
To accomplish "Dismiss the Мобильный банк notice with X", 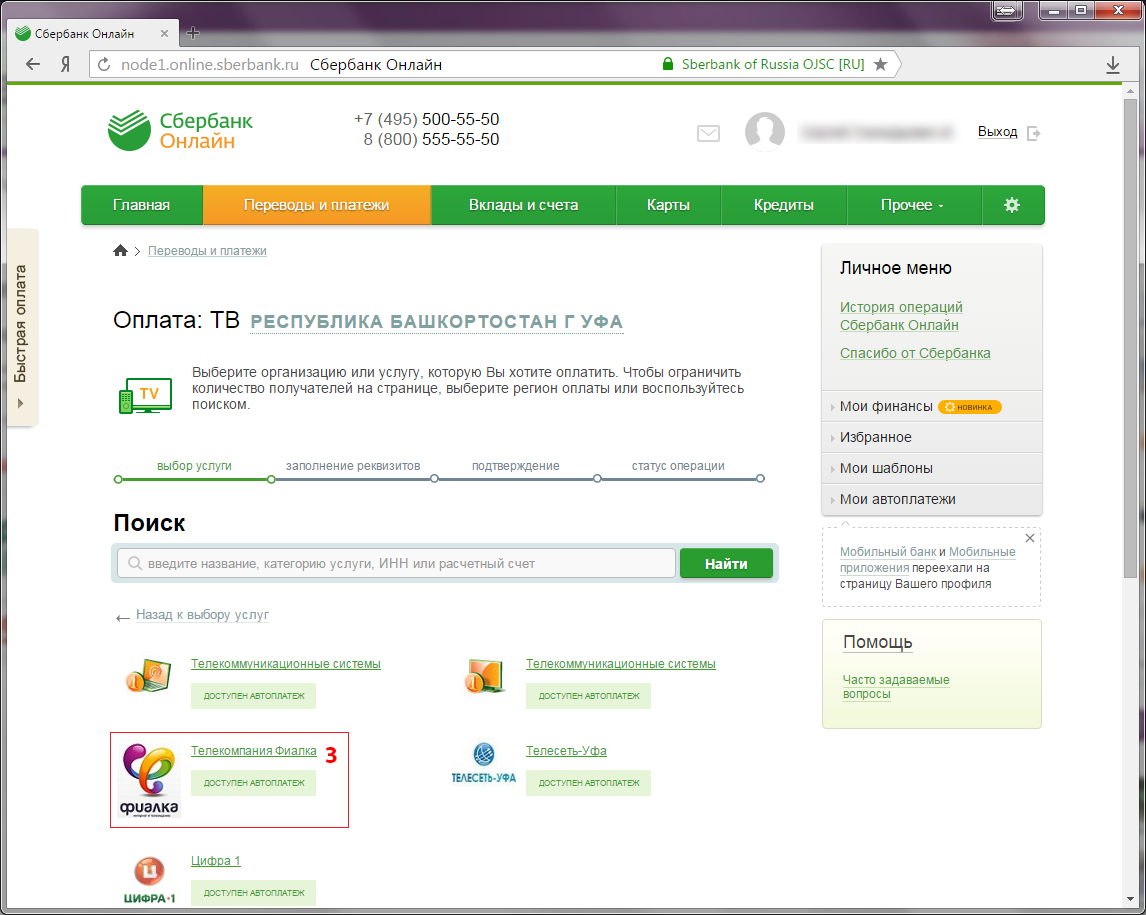I will click(1030, 539).
